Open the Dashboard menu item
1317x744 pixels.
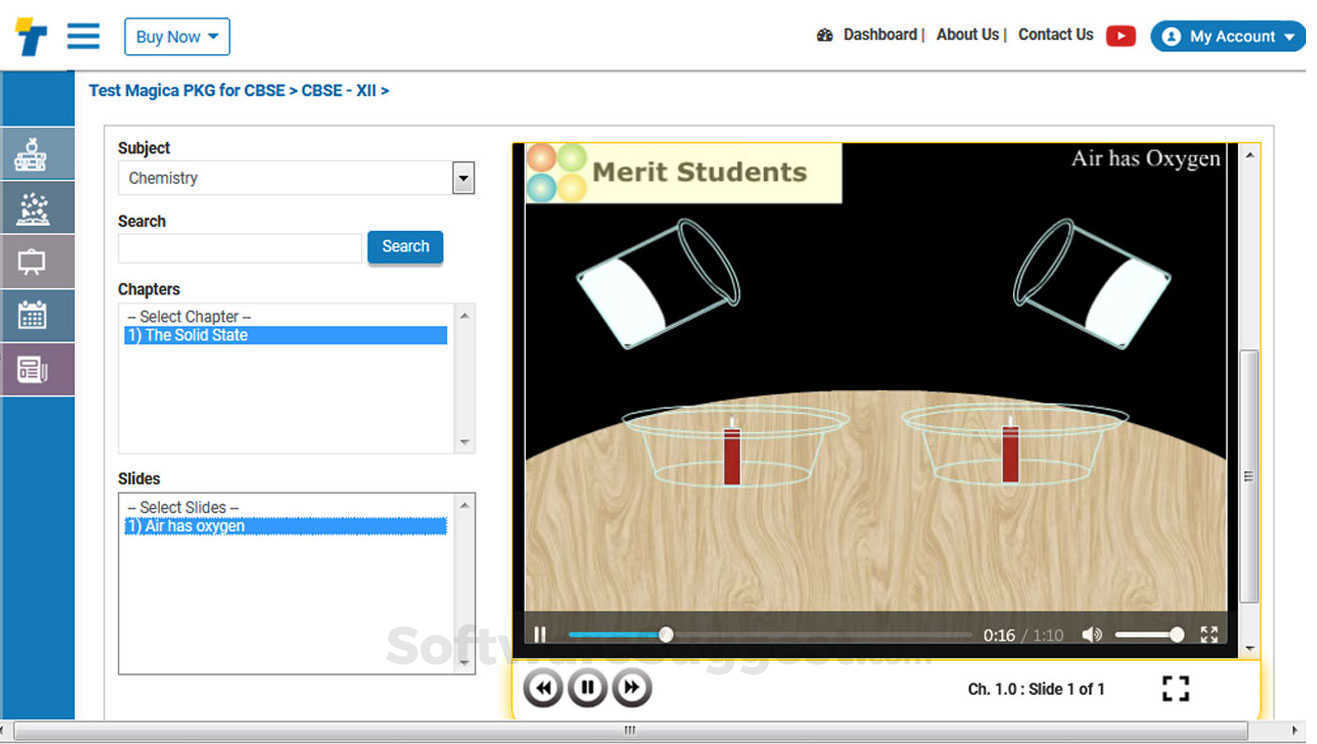pos(880,34)
